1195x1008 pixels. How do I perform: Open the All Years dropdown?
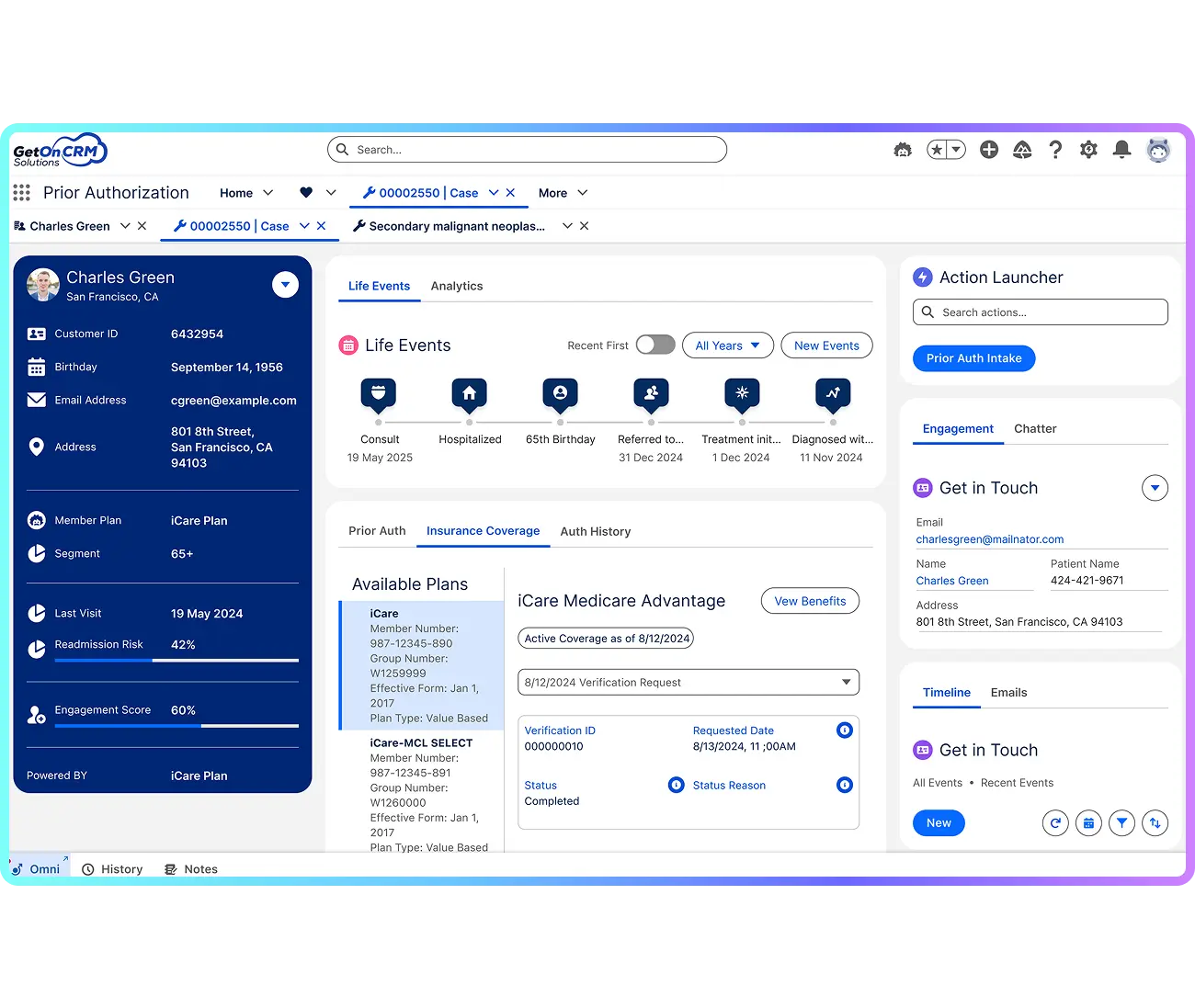(x=727, y=345)
